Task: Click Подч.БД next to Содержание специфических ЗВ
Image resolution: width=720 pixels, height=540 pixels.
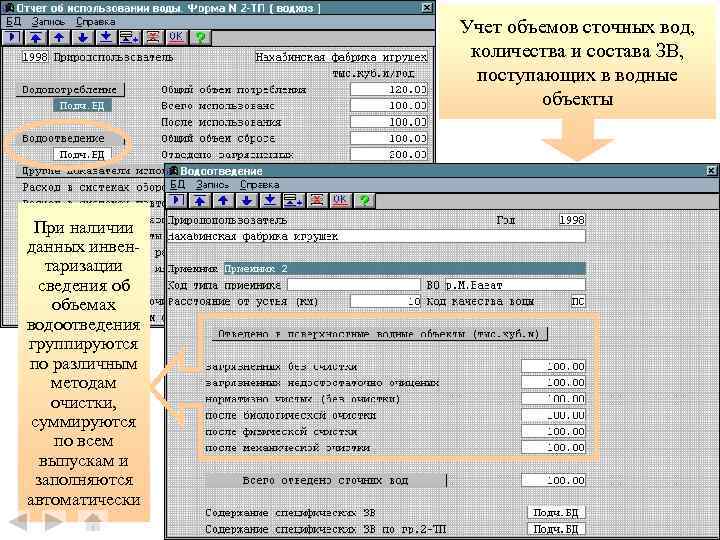Action: [556, 512]
